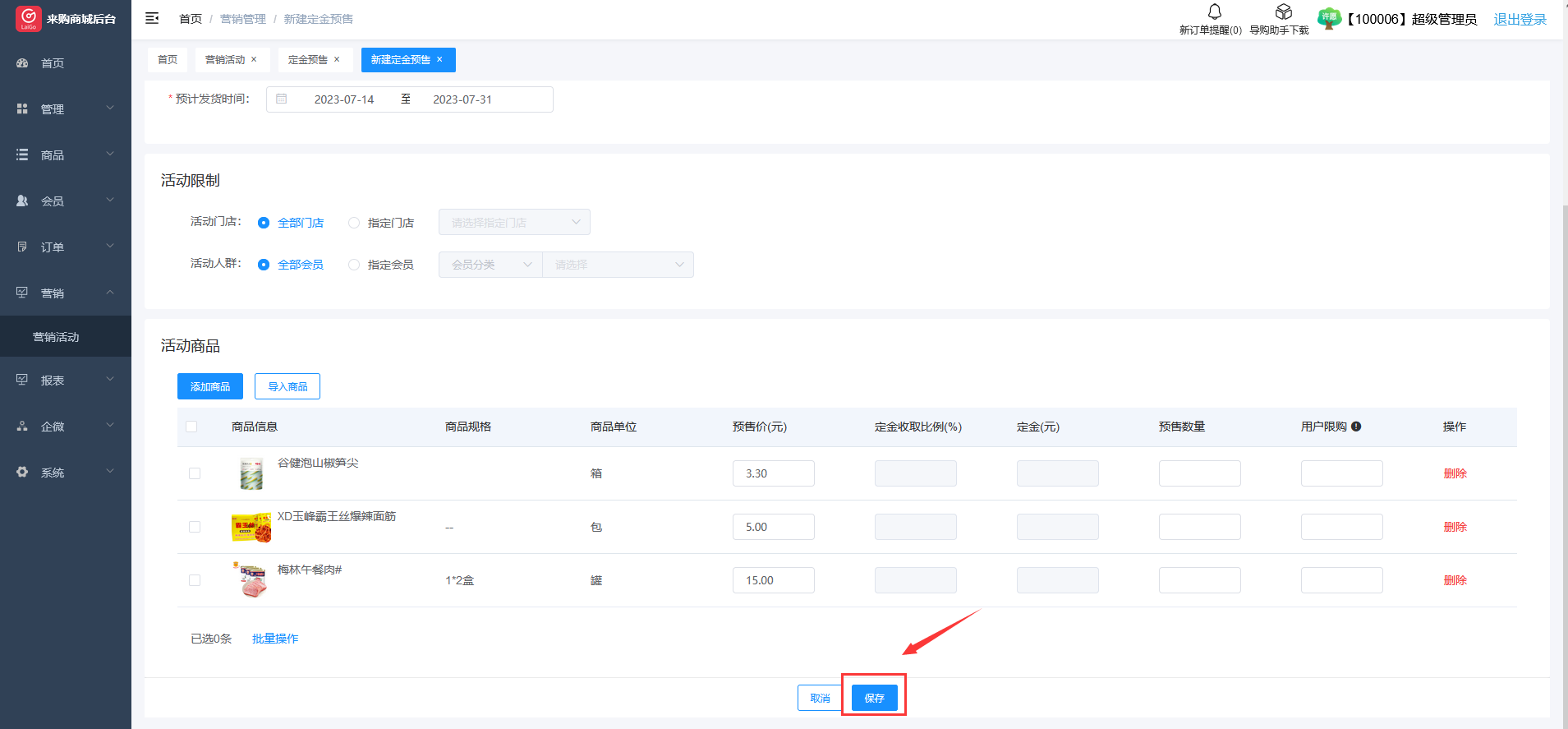1568x729 pixels.
Task: Click the 首页 dashboard icon in sidebar
Action: [x=22, y=63]
